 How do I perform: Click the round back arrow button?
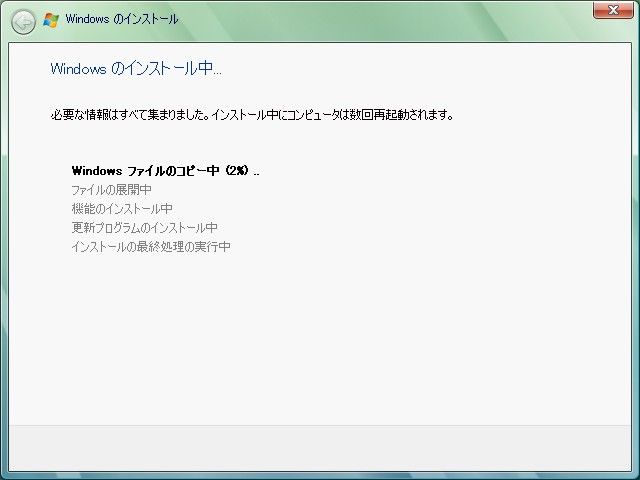coord(23,20)
